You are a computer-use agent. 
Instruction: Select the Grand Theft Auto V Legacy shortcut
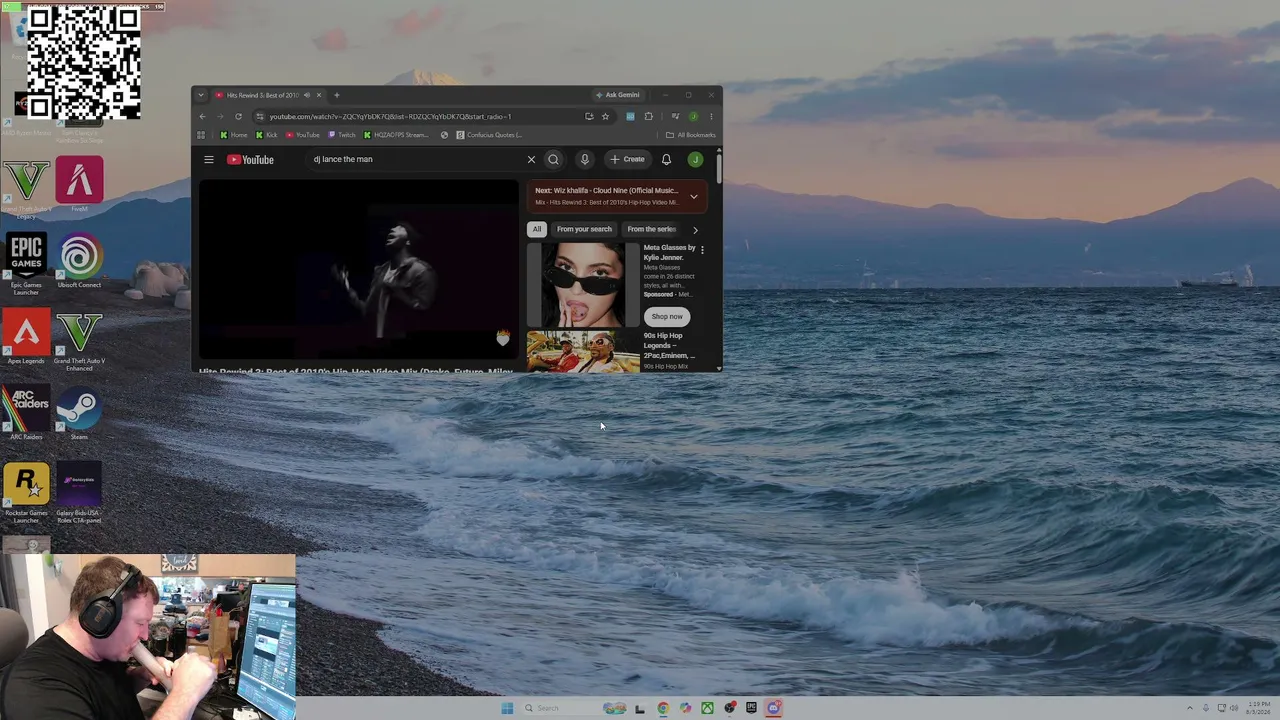tap(26, 189)
